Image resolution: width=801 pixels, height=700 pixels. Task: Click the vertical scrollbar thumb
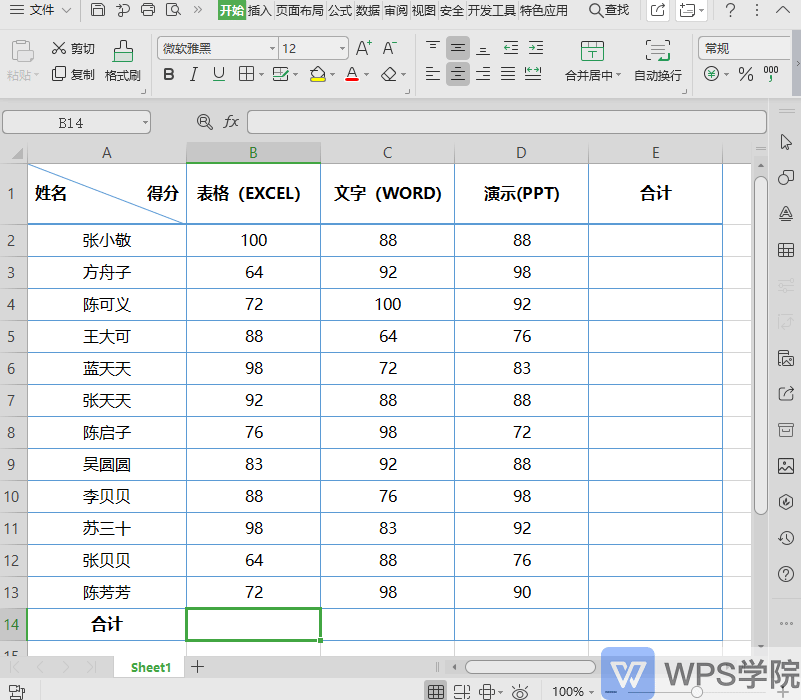pyautogui.click(x=761, y=345)
